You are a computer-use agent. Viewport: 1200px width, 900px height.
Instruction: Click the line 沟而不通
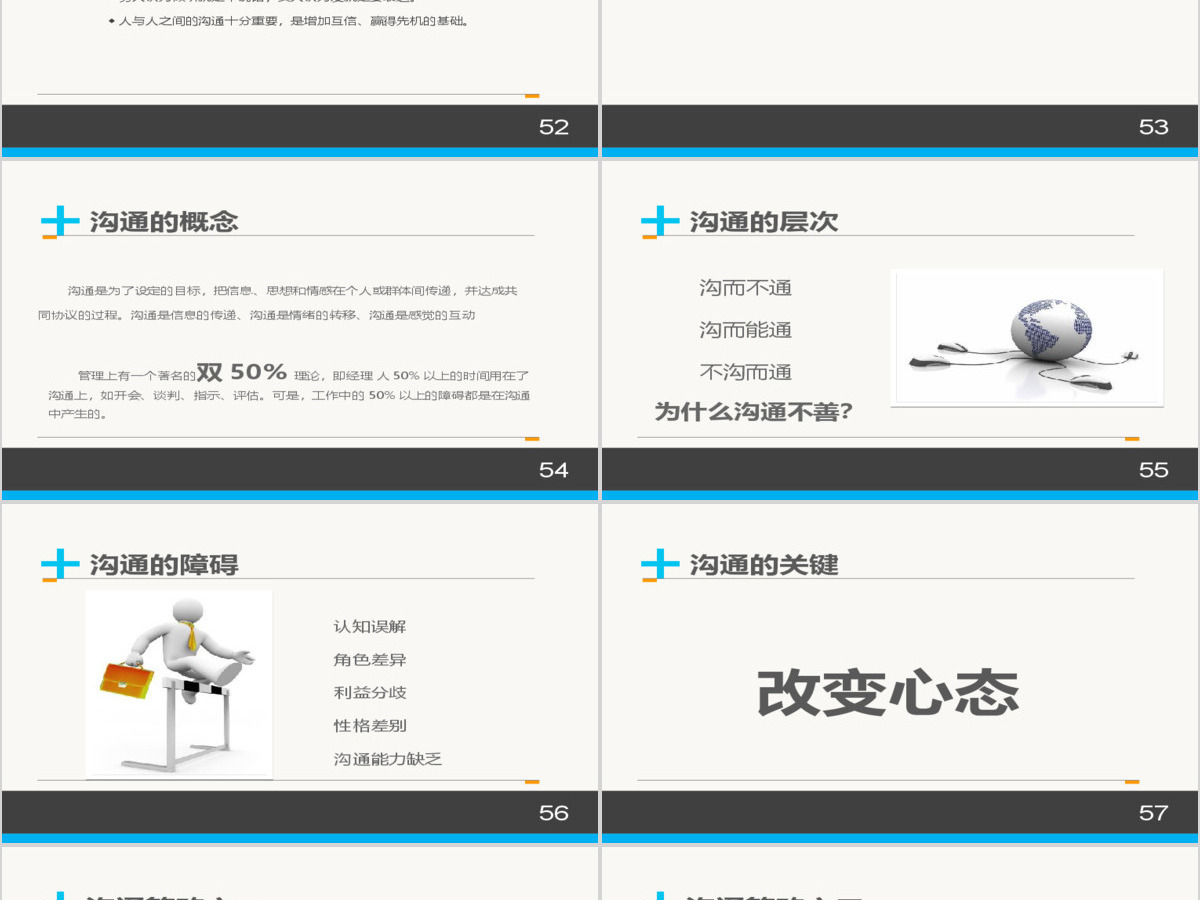tap(746, 288)
